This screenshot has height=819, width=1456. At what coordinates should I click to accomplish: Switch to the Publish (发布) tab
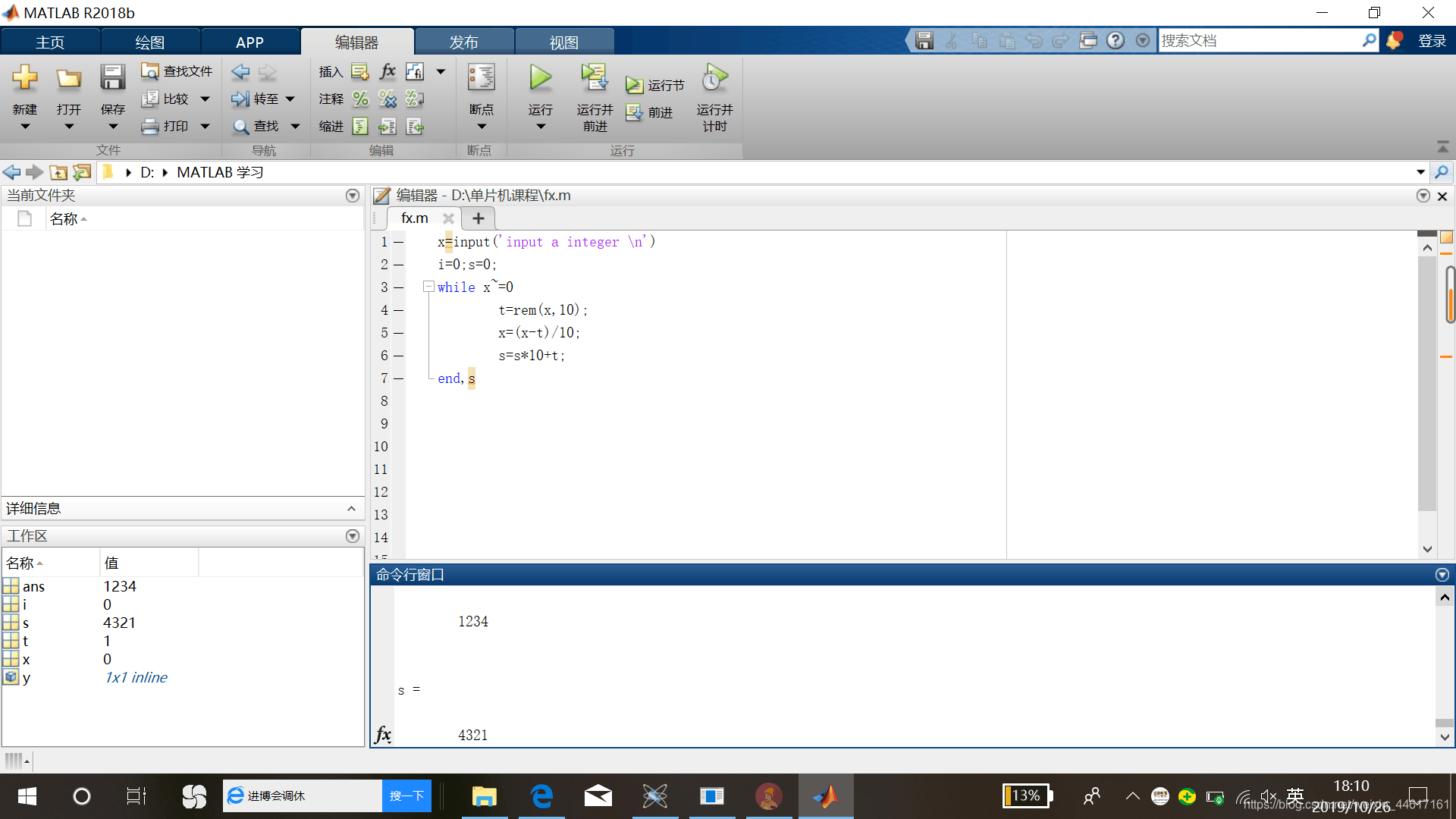click(463, 42)
